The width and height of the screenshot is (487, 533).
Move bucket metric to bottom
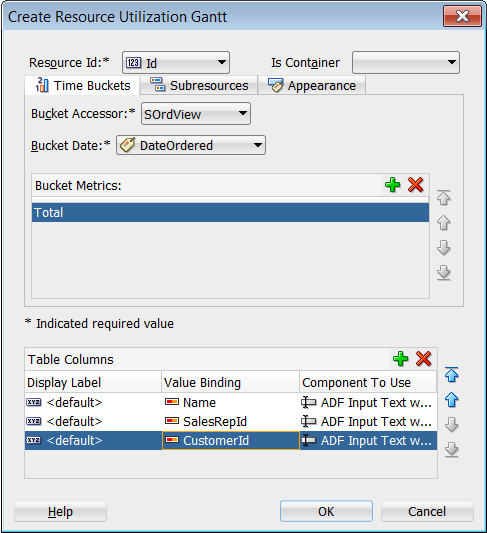pos(443,273)
